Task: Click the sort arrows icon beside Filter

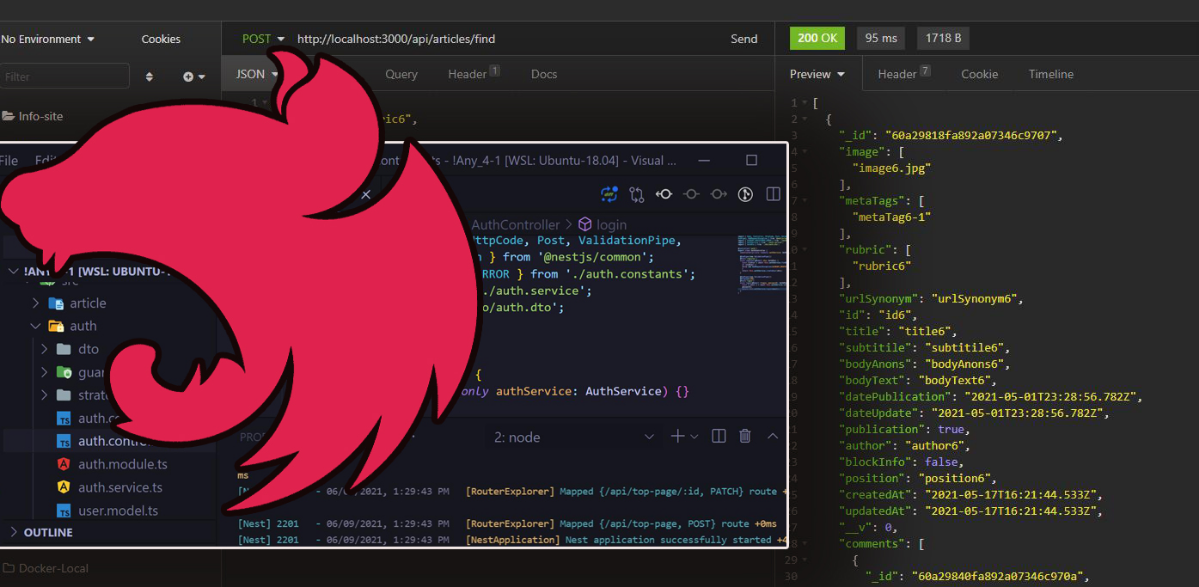Action: (150, 77)
